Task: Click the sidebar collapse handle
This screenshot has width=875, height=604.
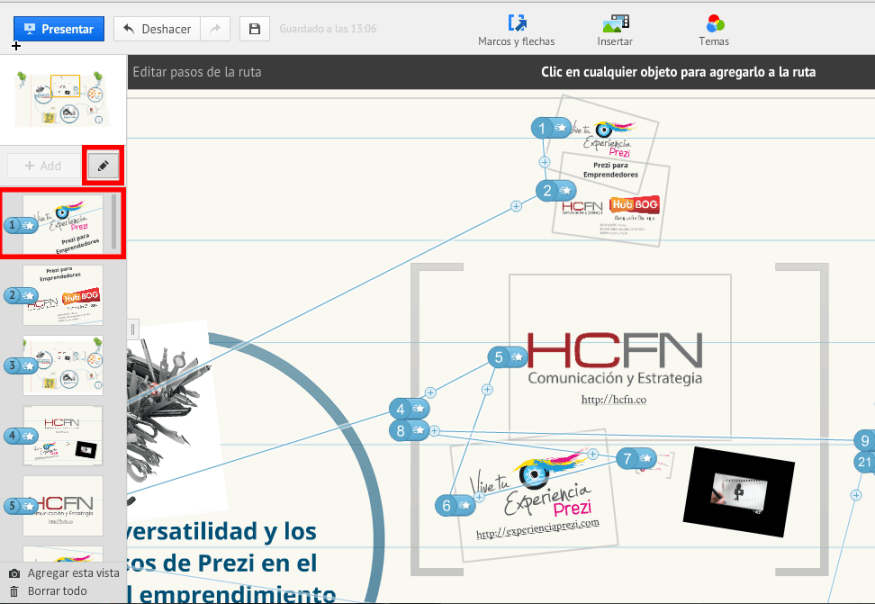Action: 132,329
